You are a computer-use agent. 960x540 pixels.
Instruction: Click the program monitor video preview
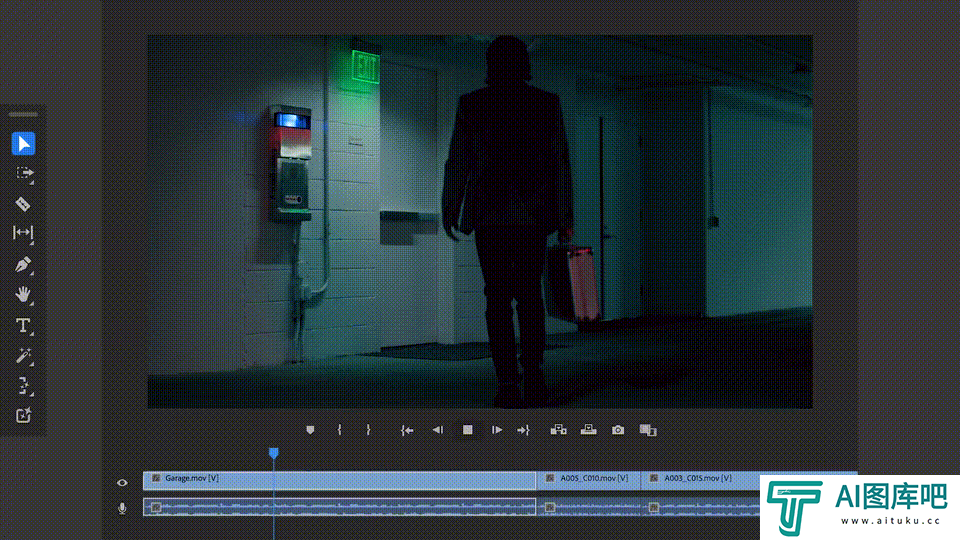(480, 222)
